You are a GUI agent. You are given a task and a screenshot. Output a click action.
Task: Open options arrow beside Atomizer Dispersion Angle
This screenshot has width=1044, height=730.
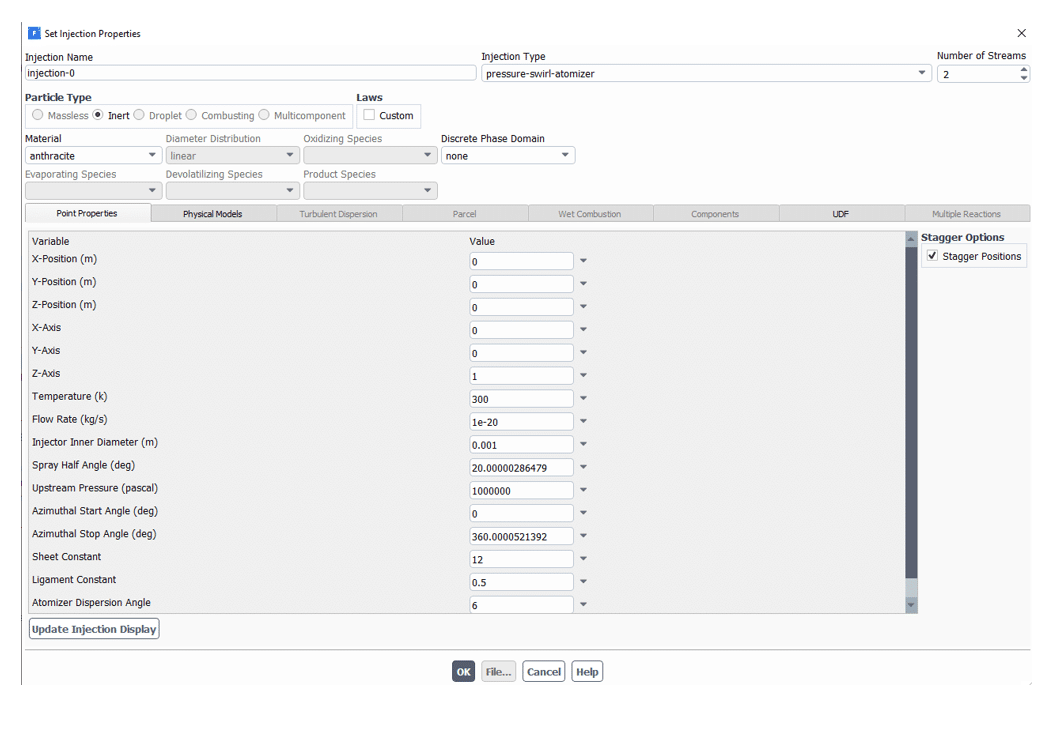[x=583, y=605]
